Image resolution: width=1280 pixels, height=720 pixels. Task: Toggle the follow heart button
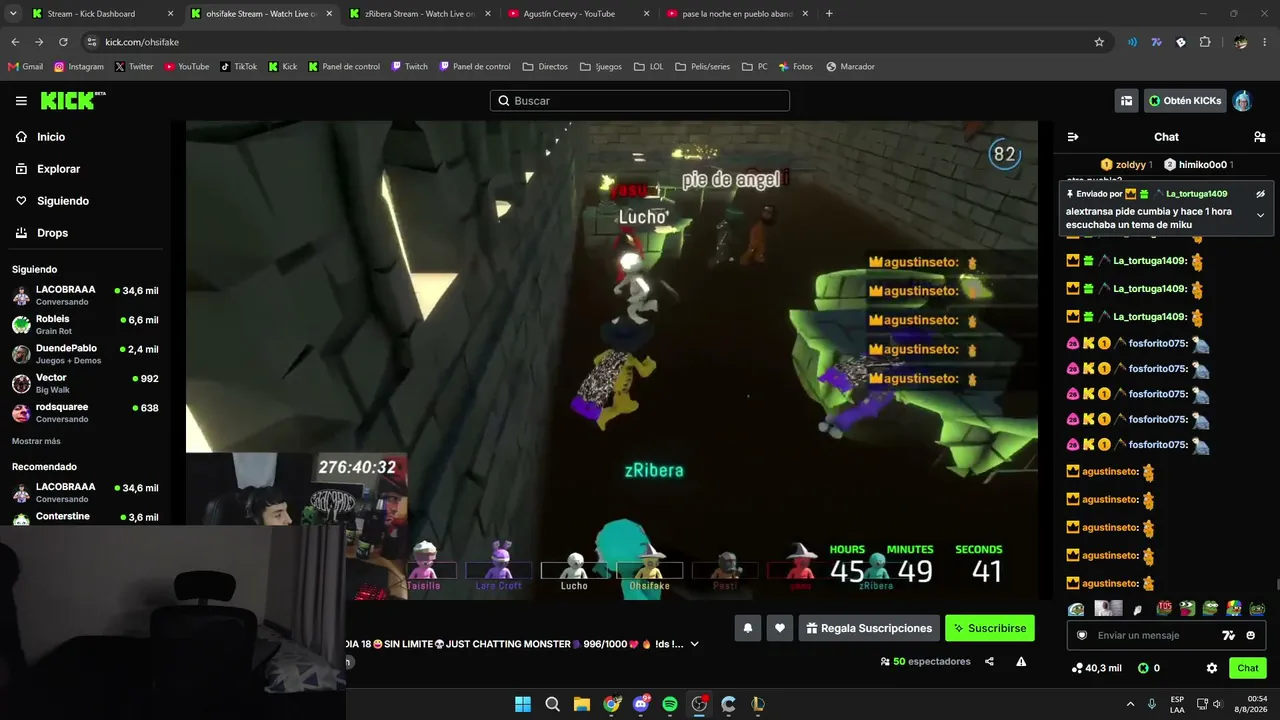[780, 628]
